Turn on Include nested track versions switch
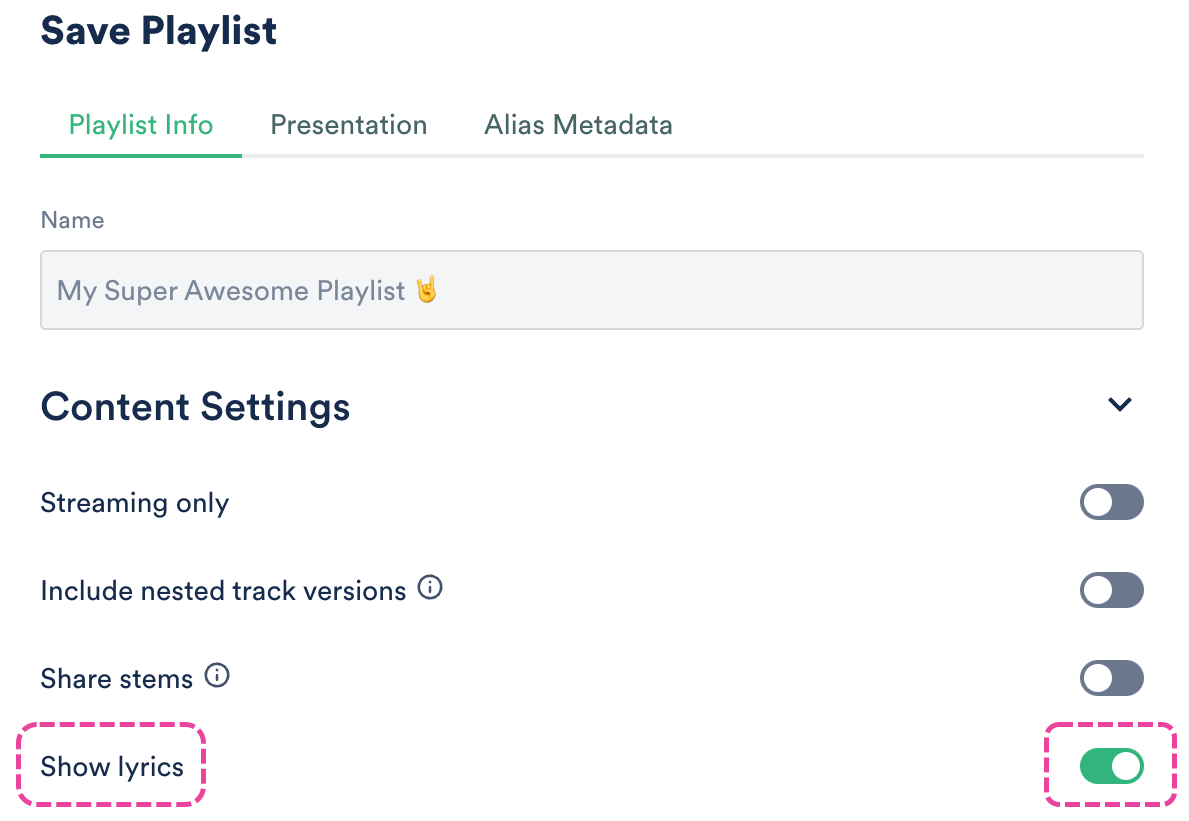Viewport: 1189px width, 821px height. click(x=1111, y=590)
